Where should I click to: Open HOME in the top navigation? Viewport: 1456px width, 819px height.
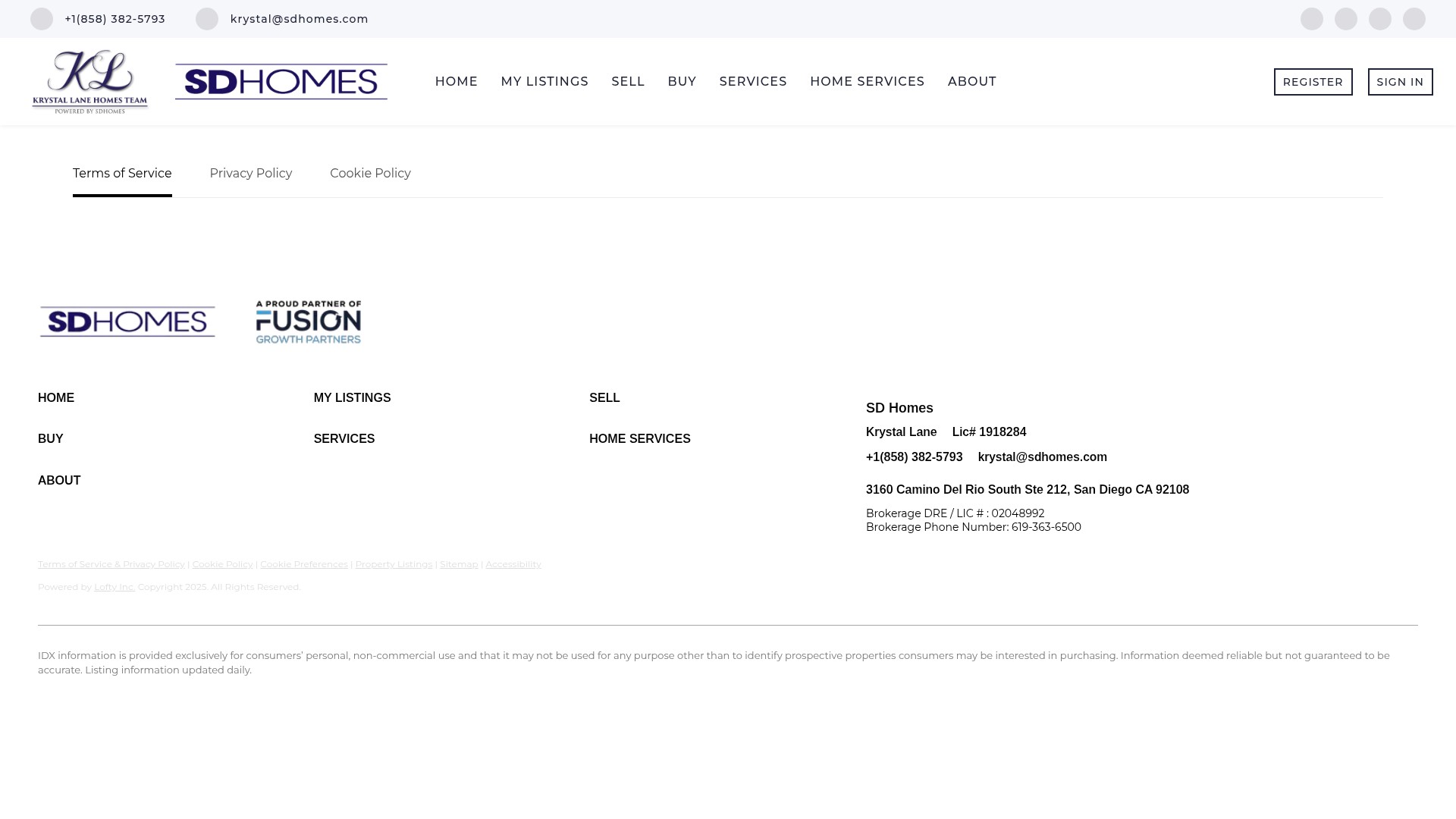click(457, 82)
